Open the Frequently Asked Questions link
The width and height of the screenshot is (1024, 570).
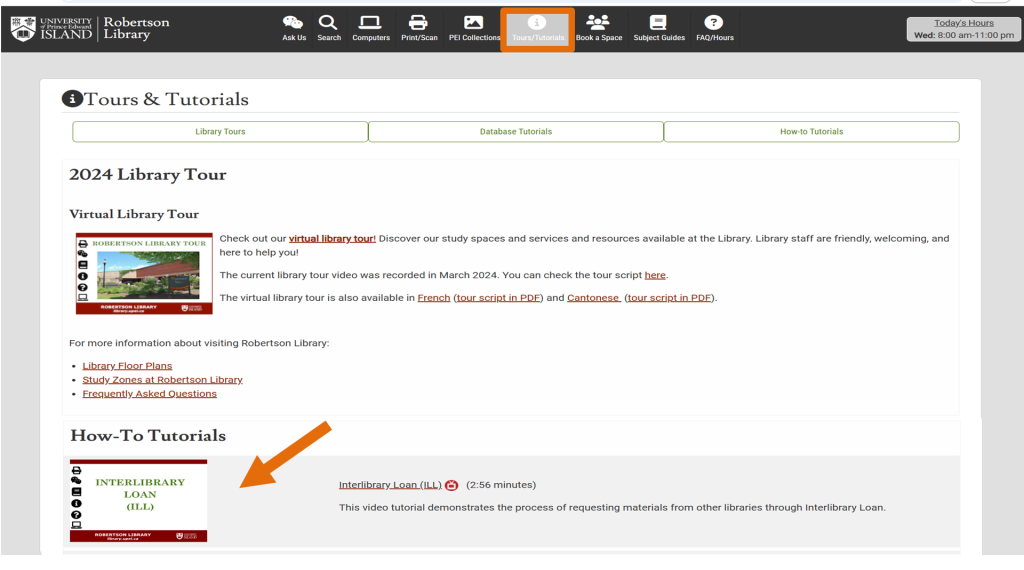pos(150,394)
